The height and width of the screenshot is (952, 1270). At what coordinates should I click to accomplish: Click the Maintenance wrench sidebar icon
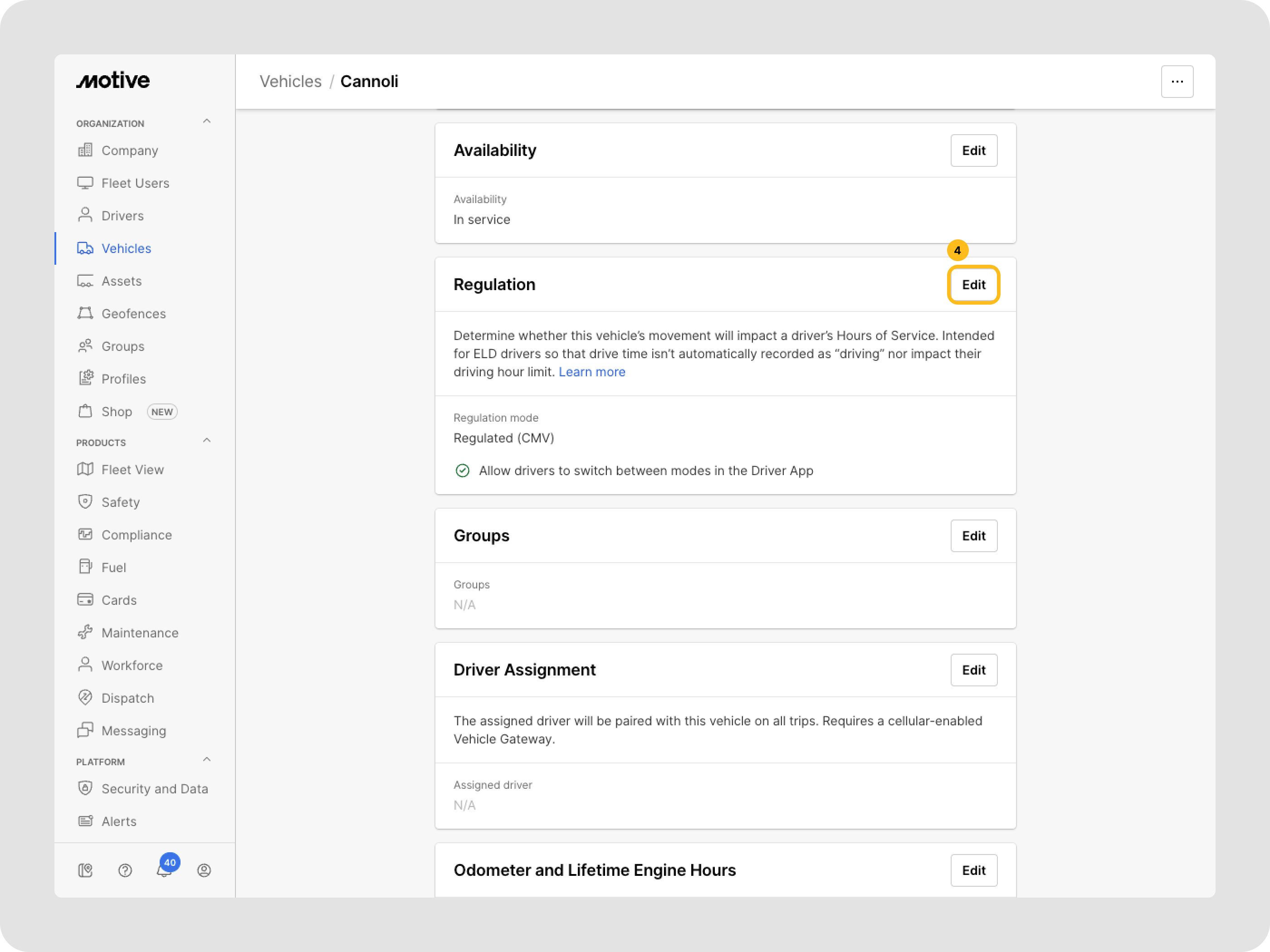pyautogui.click(x=85, y=632)
